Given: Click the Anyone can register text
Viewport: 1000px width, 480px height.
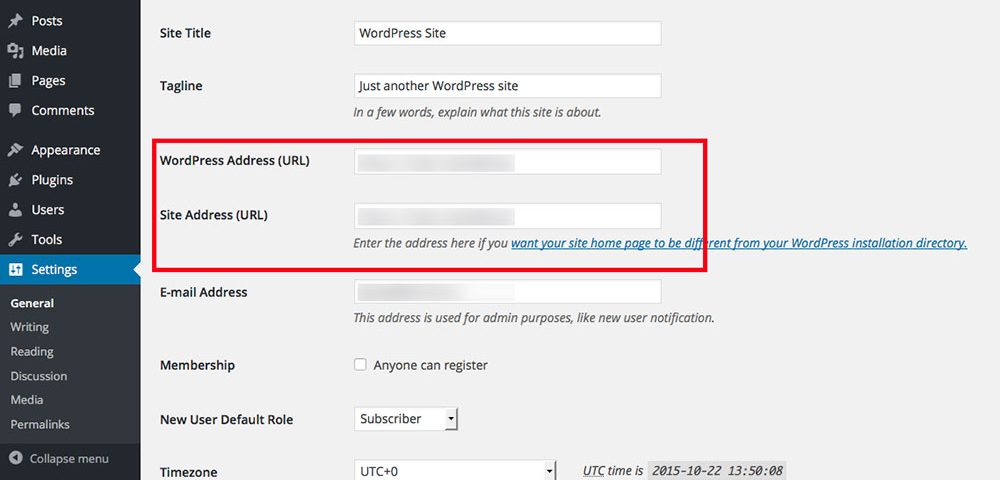Looking at the screenshot, I should pyautogui.click(x=430, y=365).
